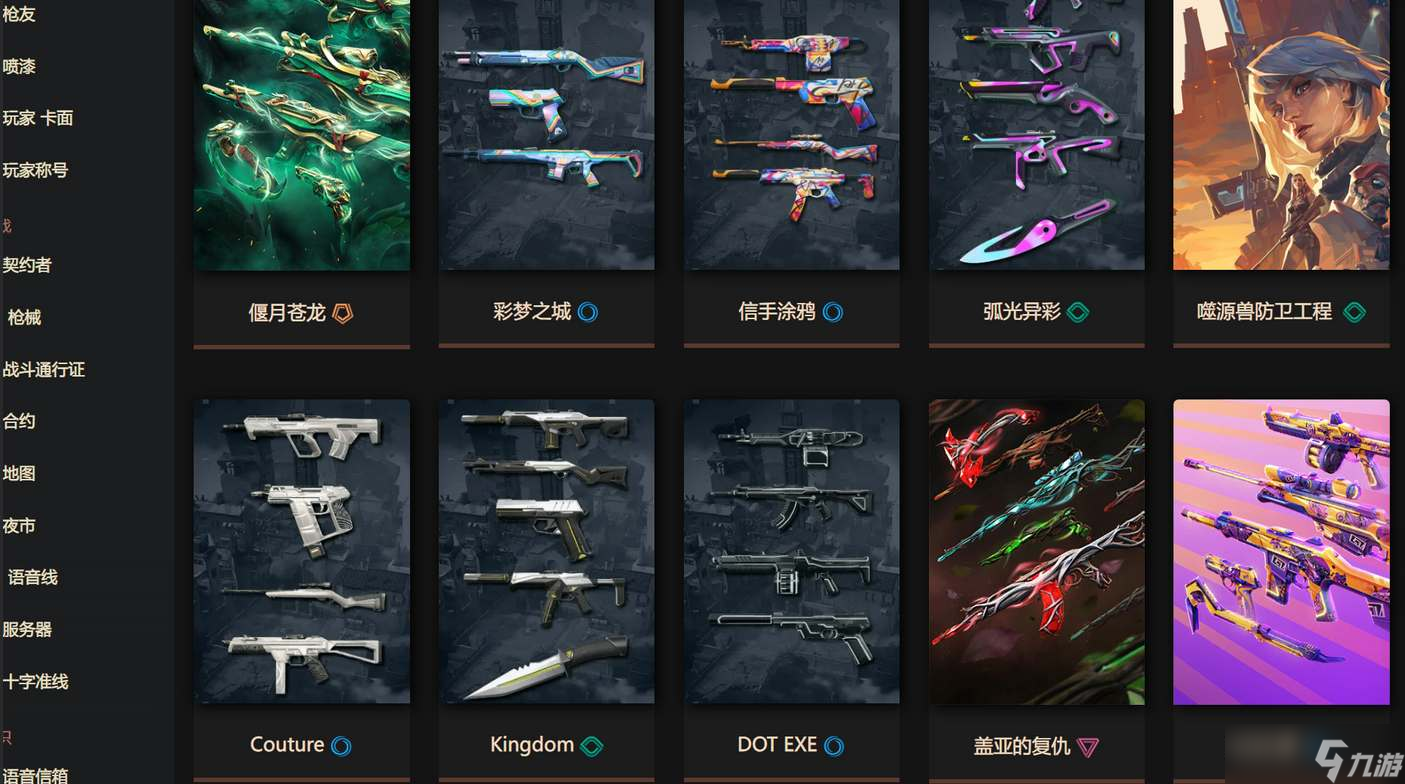Click the blue circle icon beside DOT EXE
This screenshot has height=784, width=1405.
click(x=833, y=745)
